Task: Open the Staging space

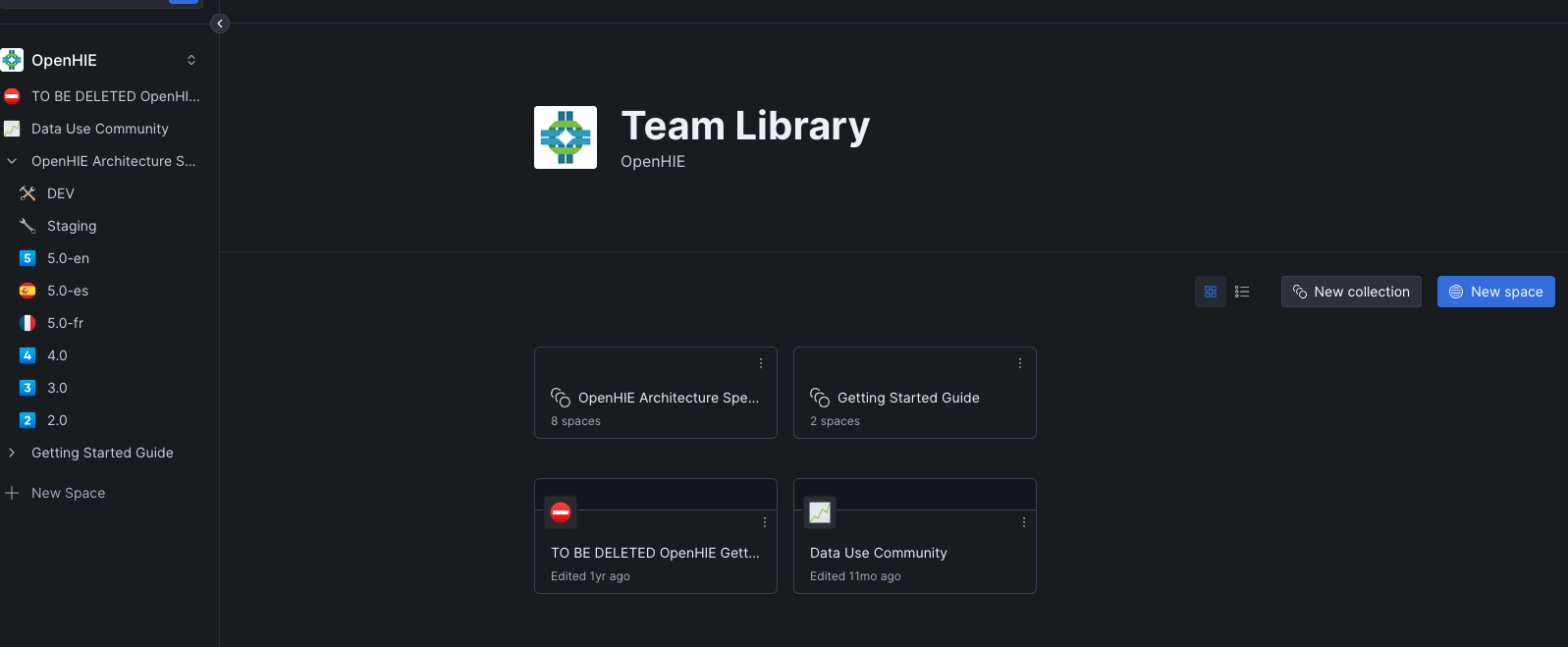Action: pos(72,226)
